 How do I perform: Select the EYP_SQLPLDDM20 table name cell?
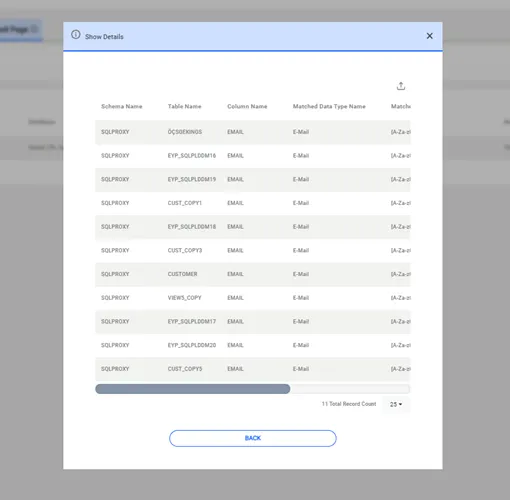coord(192,345)
